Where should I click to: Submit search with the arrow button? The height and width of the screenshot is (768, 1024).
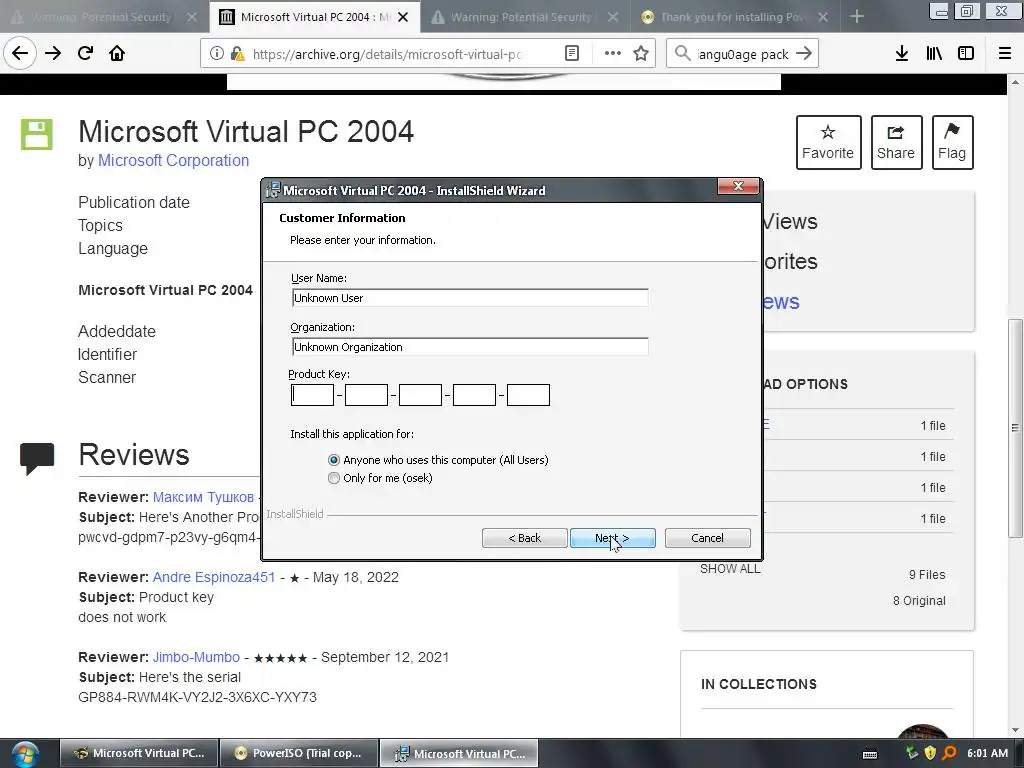click(x=804, y=54)
